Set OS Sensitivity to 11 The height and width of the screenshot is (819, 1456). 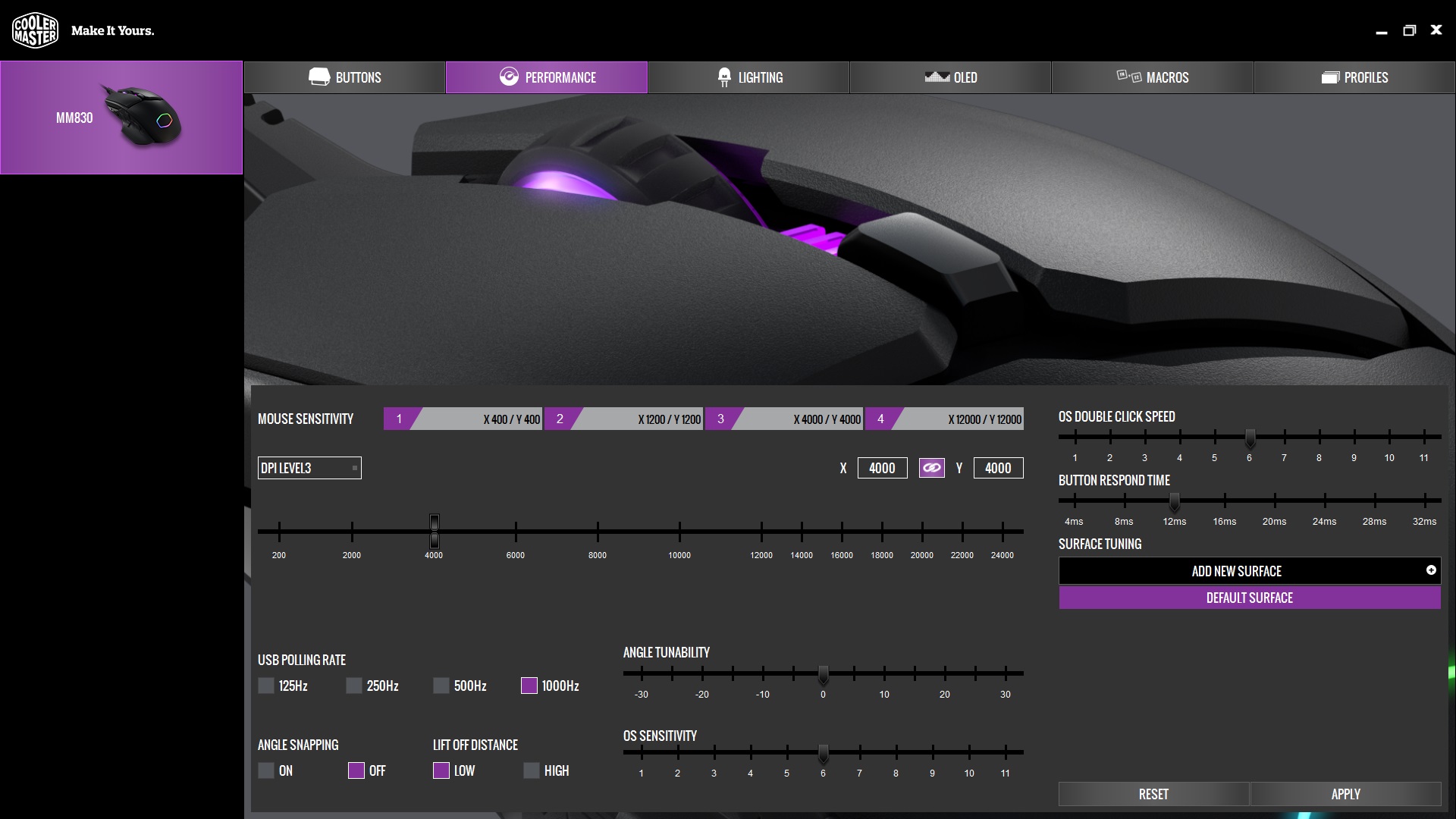[1006, 752]
